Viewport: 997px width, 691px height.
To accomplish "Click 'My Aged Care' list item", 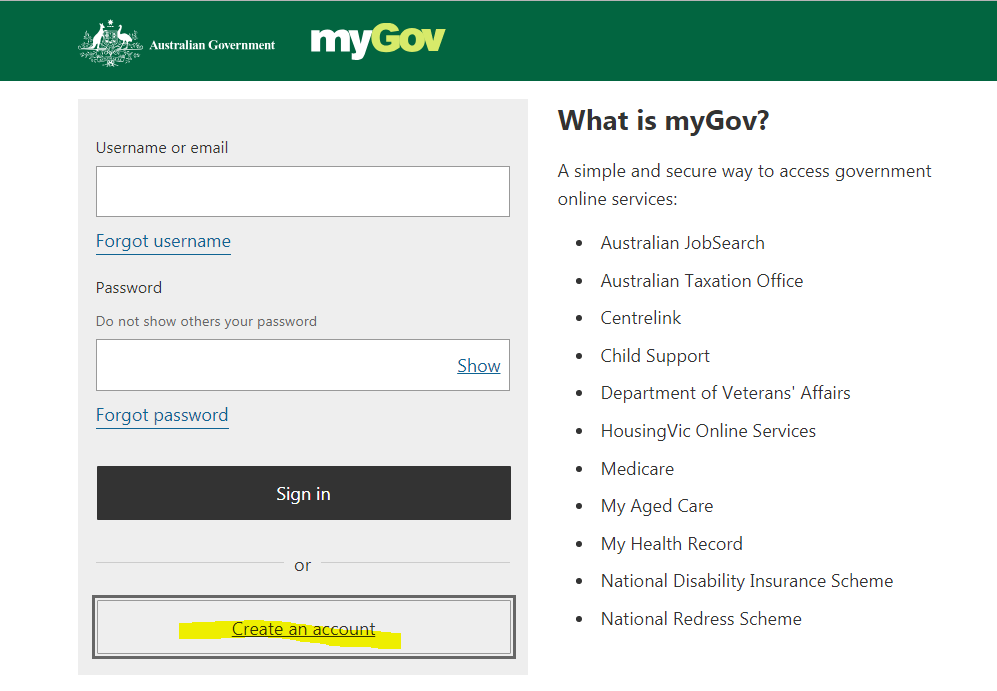I will point(657,506).
